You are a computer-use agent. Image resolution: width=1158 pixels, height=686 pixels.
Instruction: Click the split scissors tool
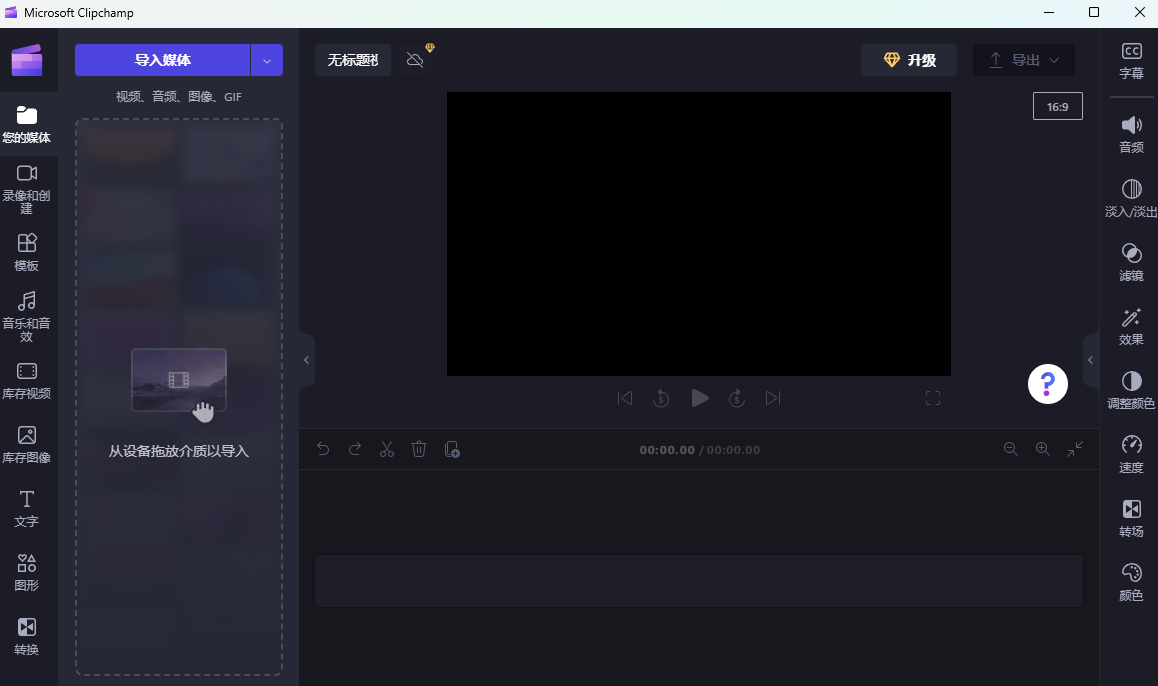click(387, 449)
